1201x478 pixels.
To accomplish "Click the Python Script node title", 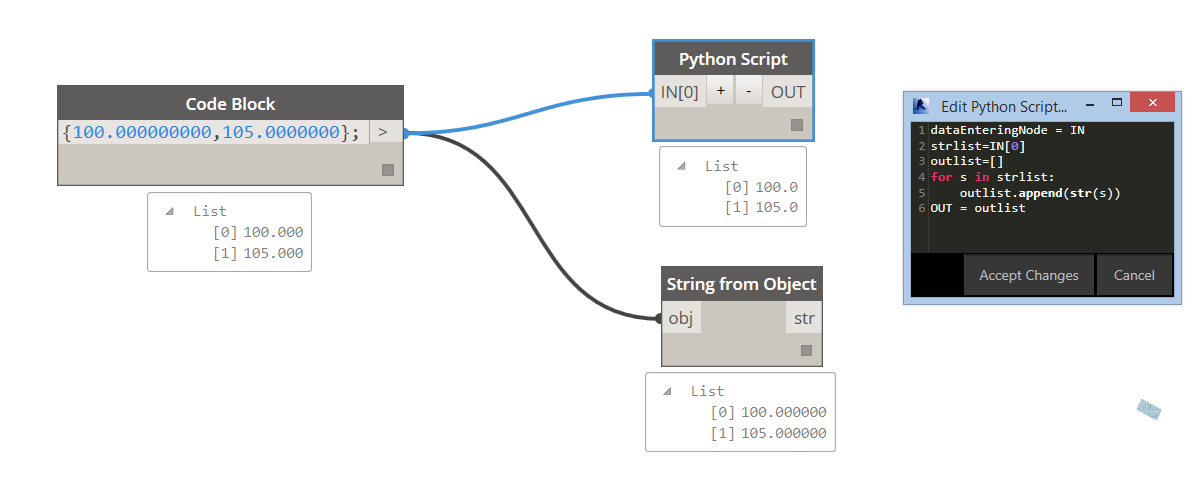I will click(x=733, y=59).
